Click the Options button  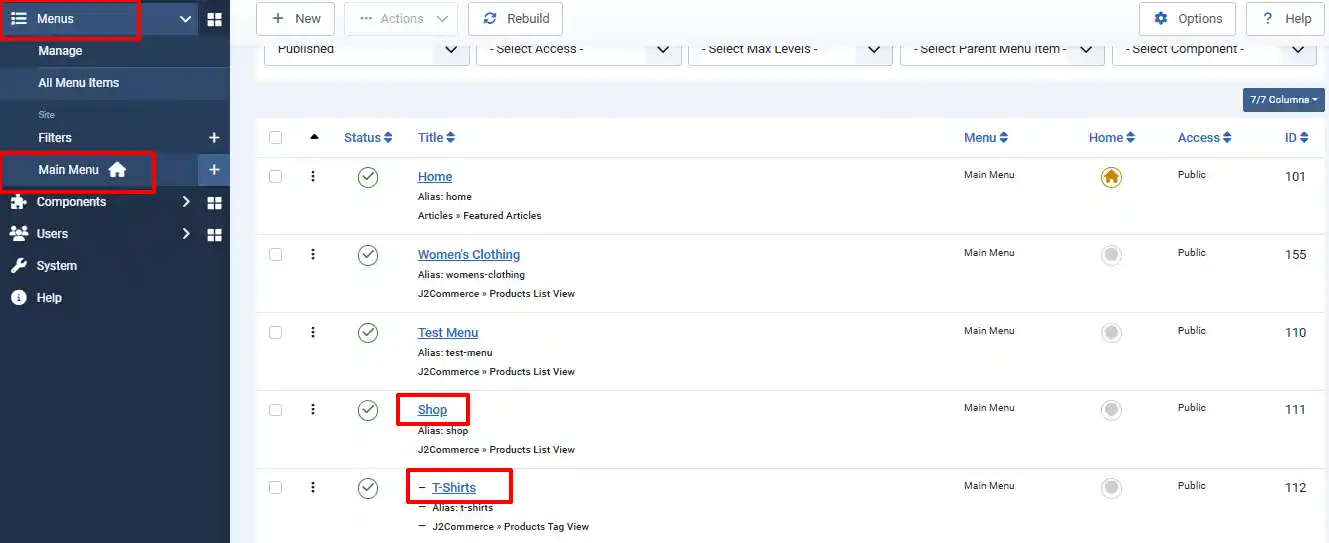[1187, 19]
